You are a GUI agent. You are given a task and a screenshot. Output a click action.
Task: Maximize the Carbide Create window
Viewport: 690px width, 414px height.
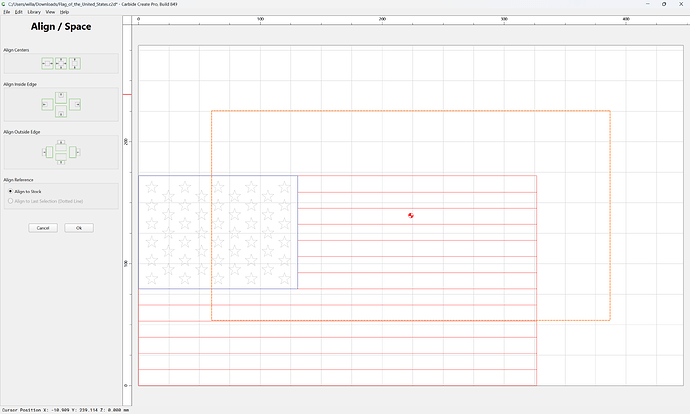(x=664, y=4)
